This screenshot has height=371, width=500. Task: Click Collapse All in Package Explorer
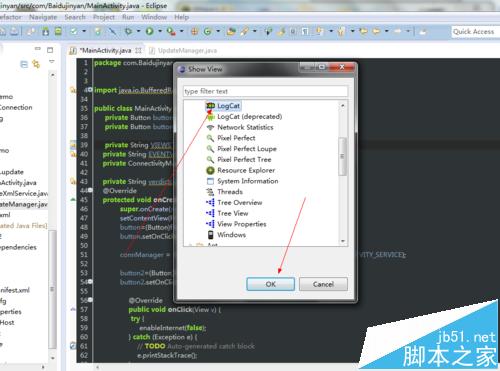tap(24, 64)
